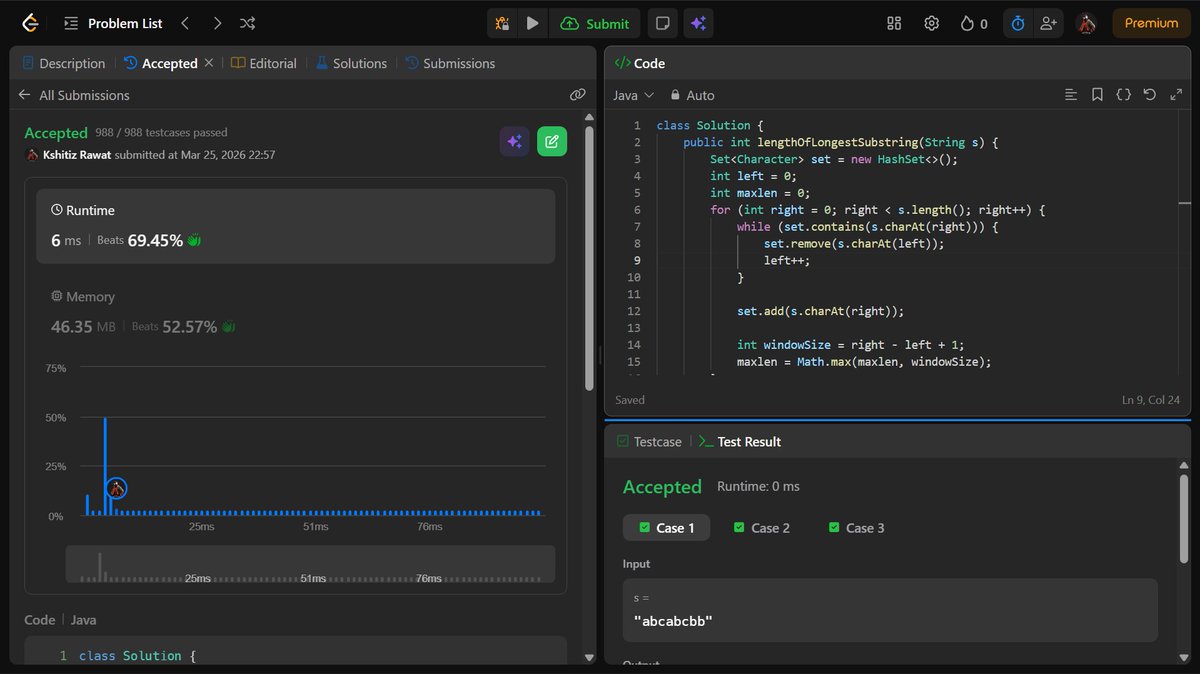Select the Runtime stats card
Image resolution: width=1200 pixels, height=674 pixels.
tap(295, 226)
